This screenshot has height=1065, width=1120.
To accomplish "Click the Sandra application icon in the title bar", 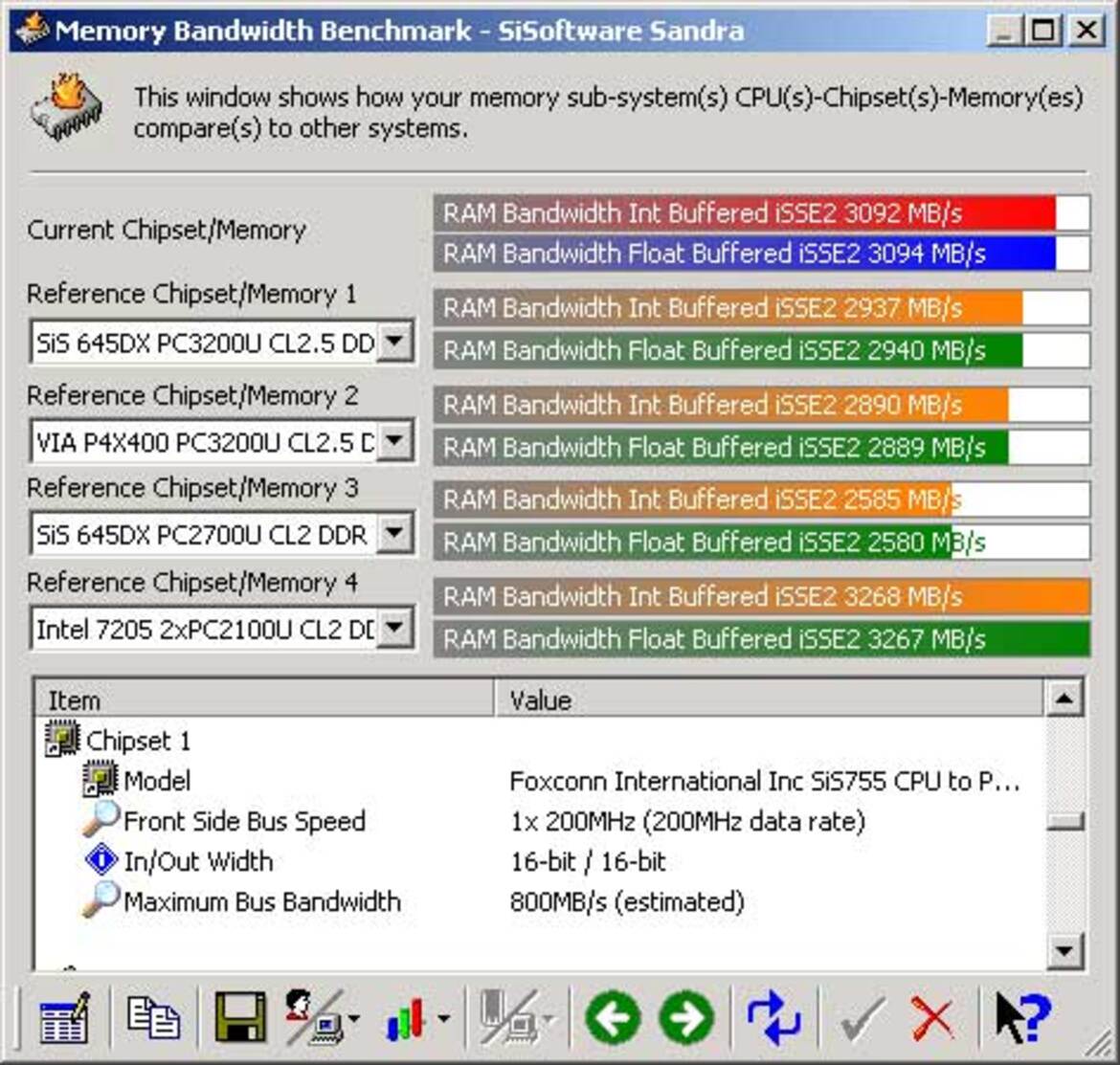I will click(x=32, y=30).
